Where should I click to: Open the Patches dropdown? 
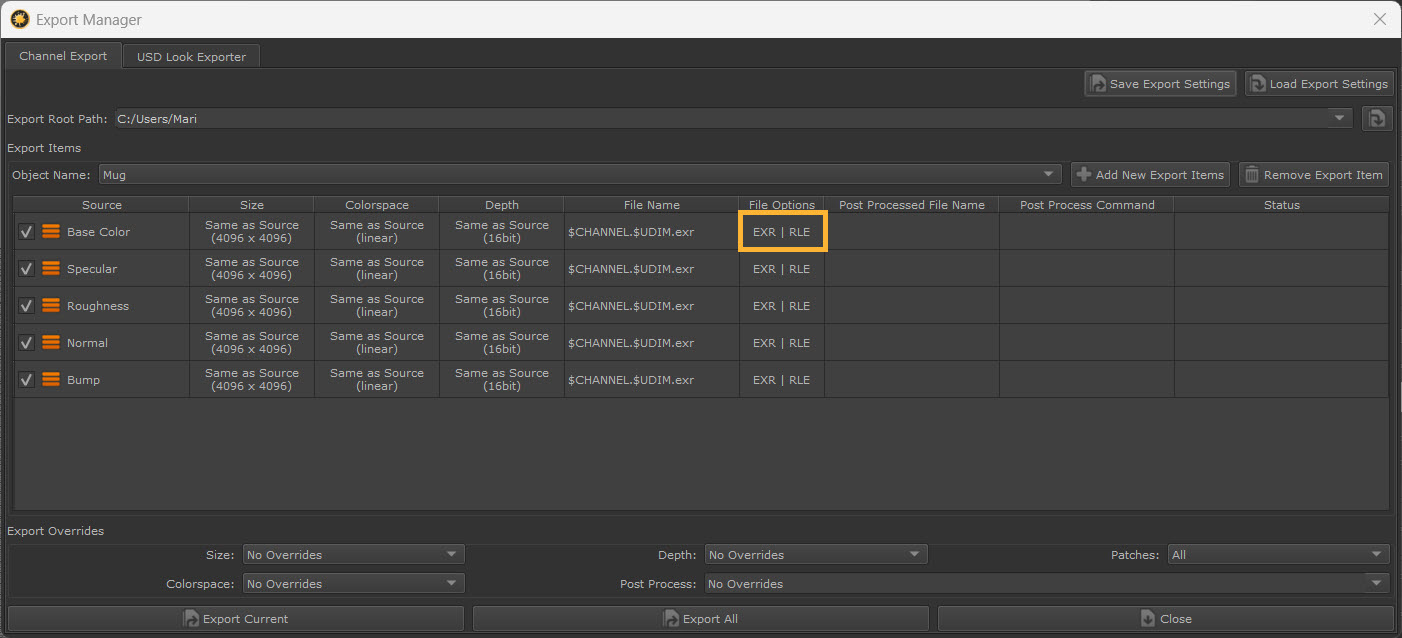(x=1278, y=554)
